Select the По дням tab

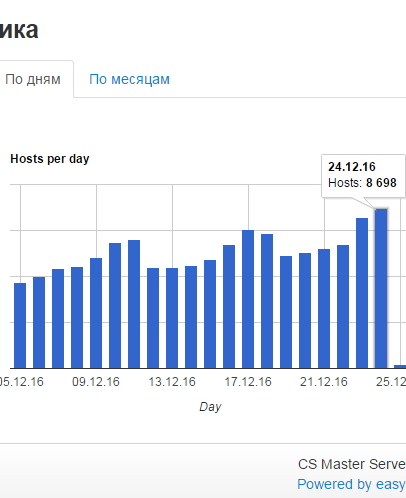point(33,79)
